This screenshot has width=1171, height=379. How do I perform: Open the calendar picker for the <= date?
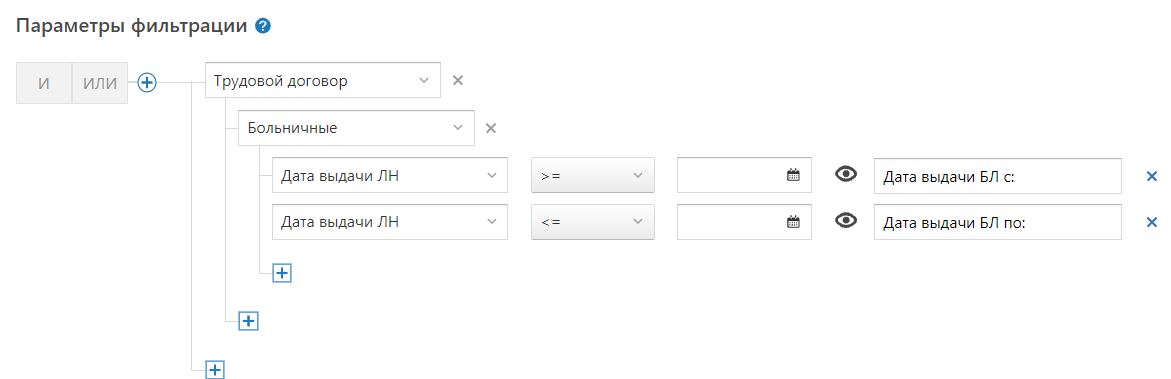(793, 222)
